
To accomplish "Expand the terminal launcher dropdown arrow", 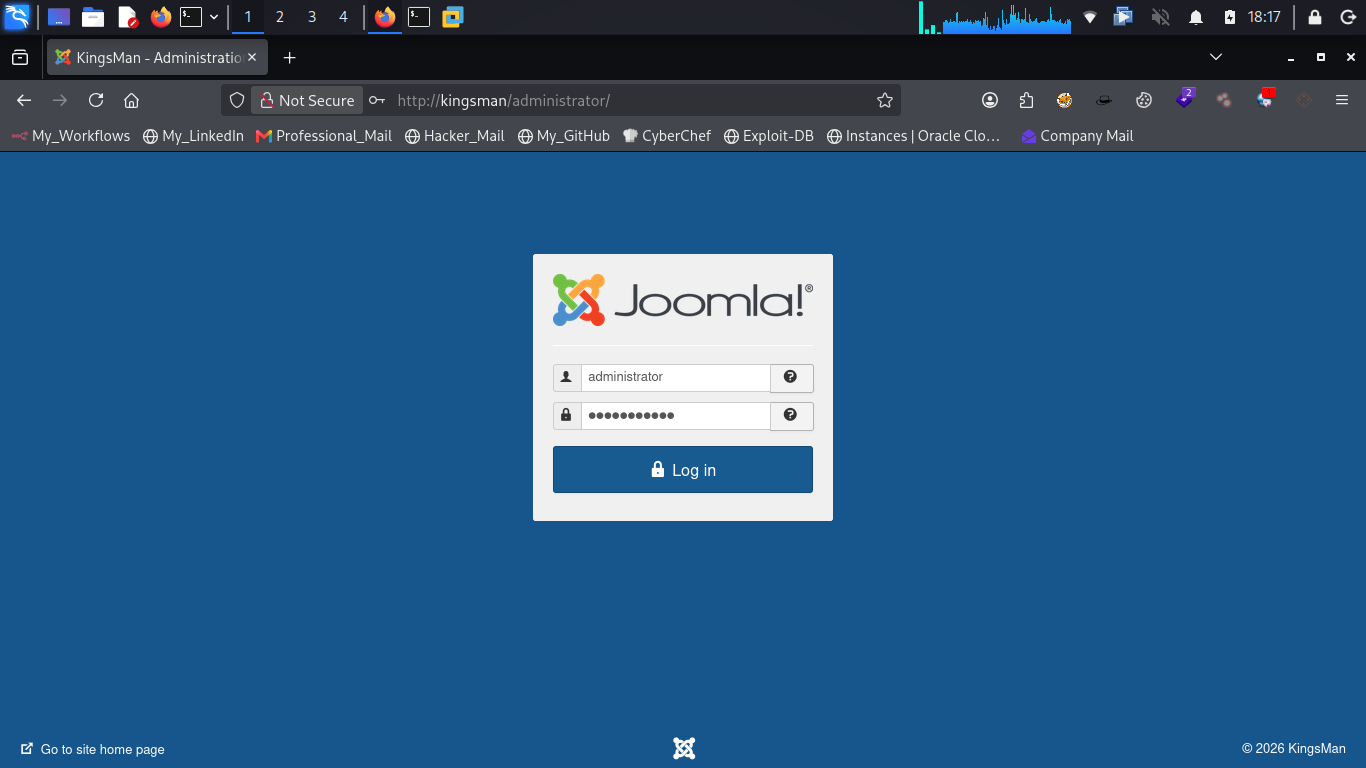I will [214, 17].
